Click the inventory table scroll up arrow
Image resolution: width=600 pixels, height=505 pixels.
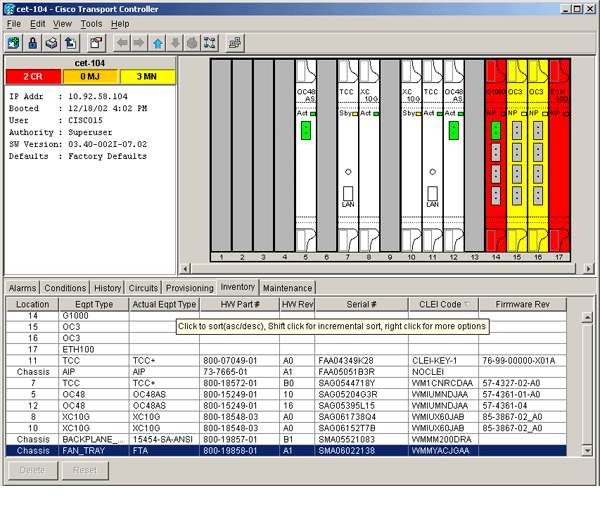point(587,317)
